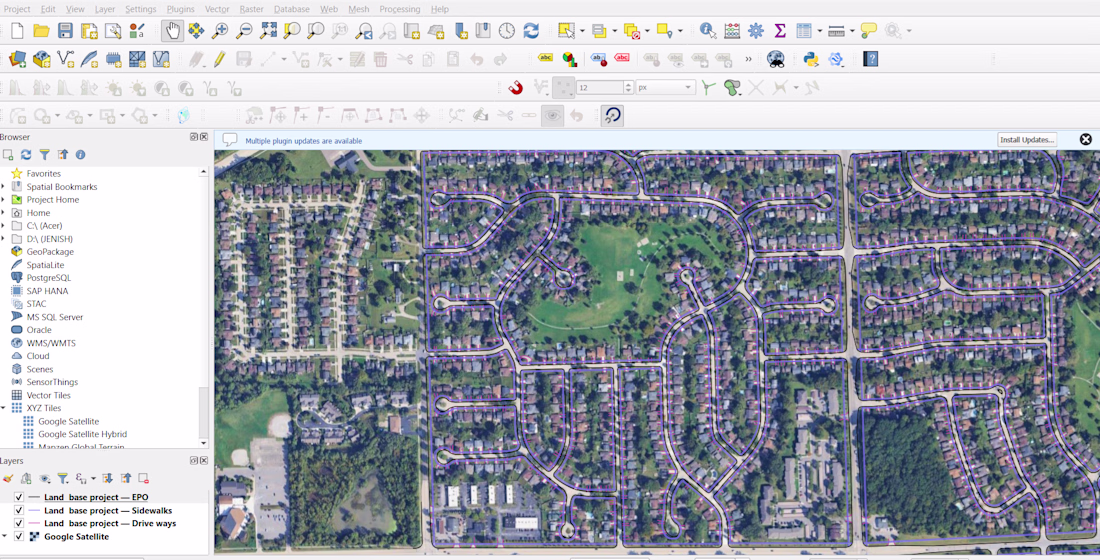Click the Filter Browser funnel icon
The width and height of the screenshot is (1100, 560).
coord(44,154)
